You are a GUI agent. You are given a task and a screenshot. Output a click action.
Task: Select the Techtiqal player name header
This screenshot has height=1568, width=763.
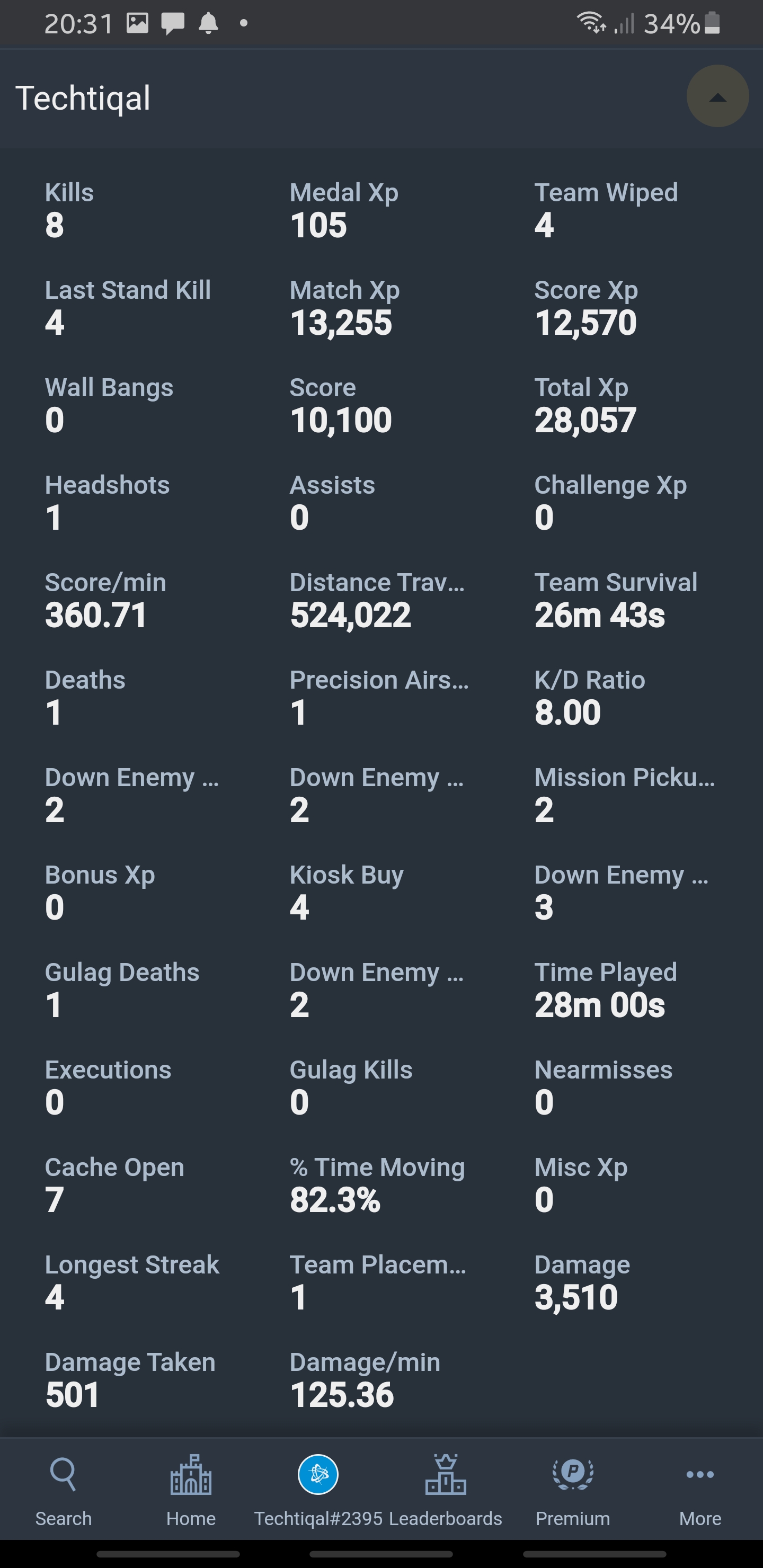pyautogui.click(x=83, y=98)
